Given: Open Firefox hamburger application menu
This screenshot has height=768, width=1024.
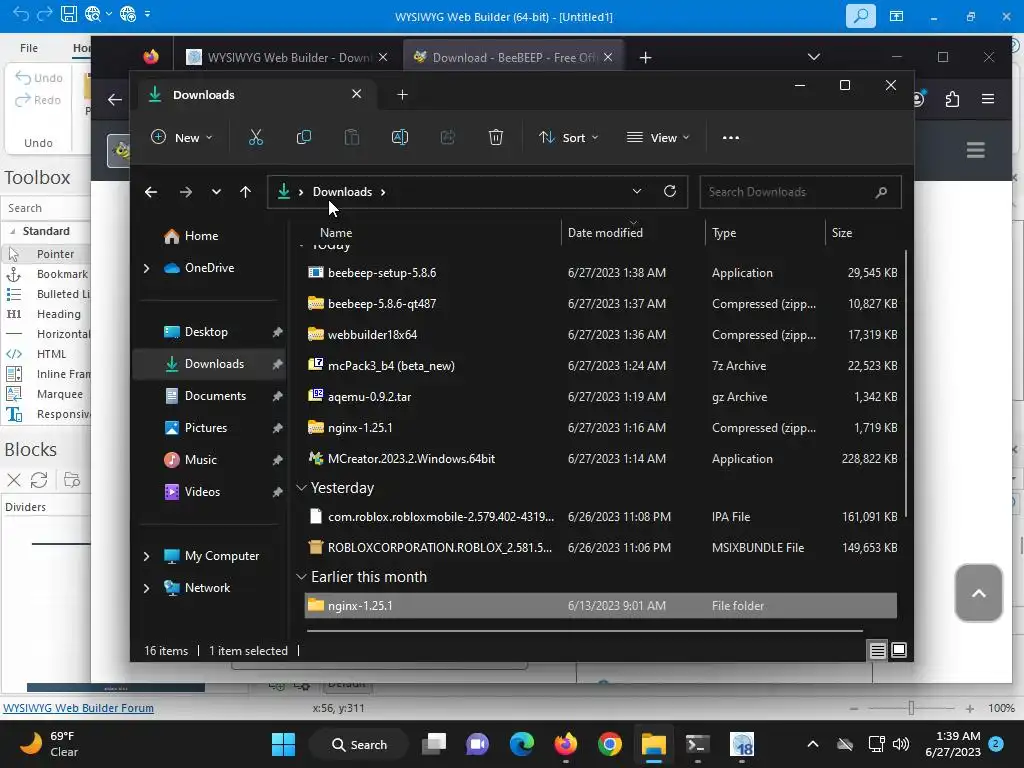Looking at the screenshot, I should click(987, 99).
